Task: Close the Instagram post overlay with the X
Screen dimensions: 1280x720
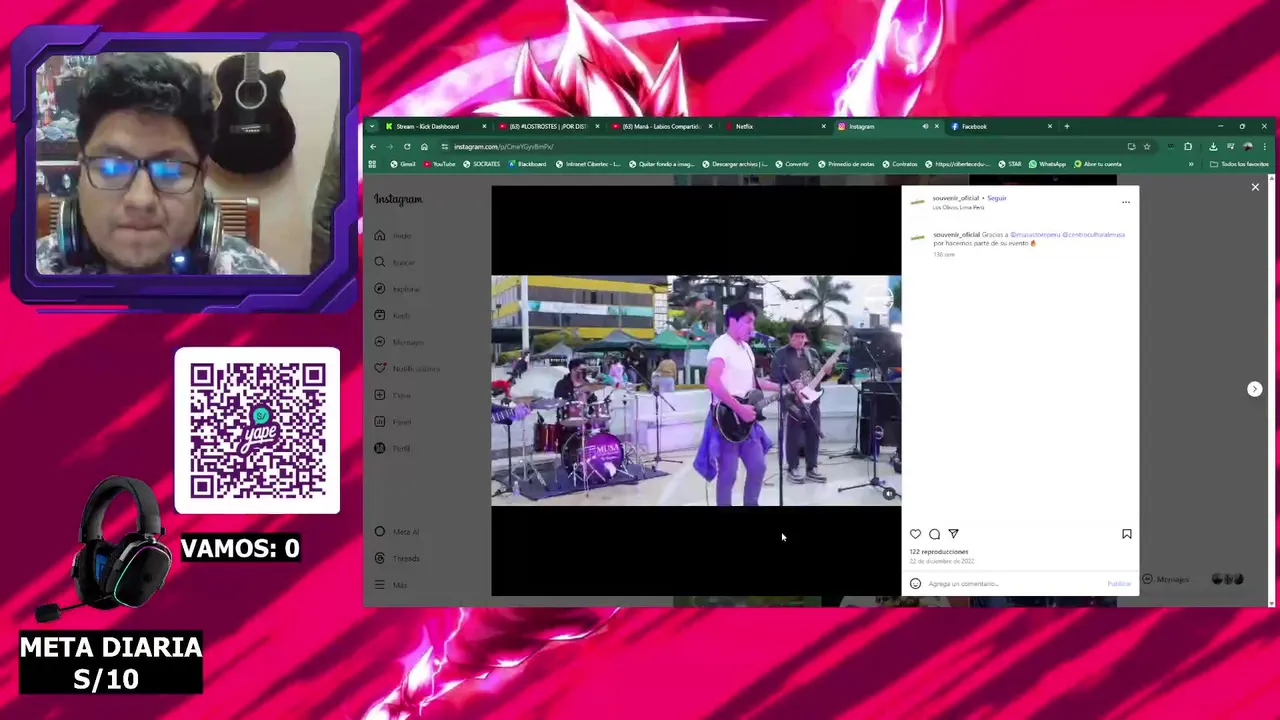Action: pyautogui.click(x=1255, y=187)
